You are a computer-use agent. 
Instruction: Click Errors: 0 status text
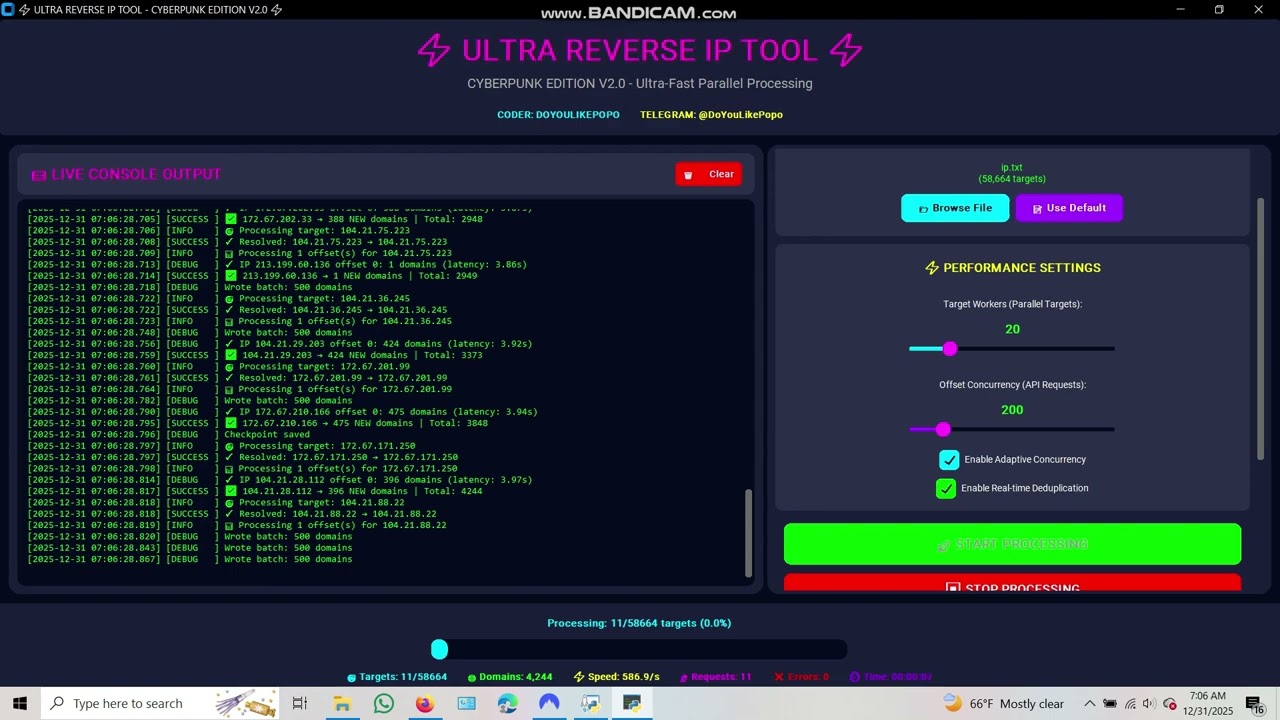801,677
